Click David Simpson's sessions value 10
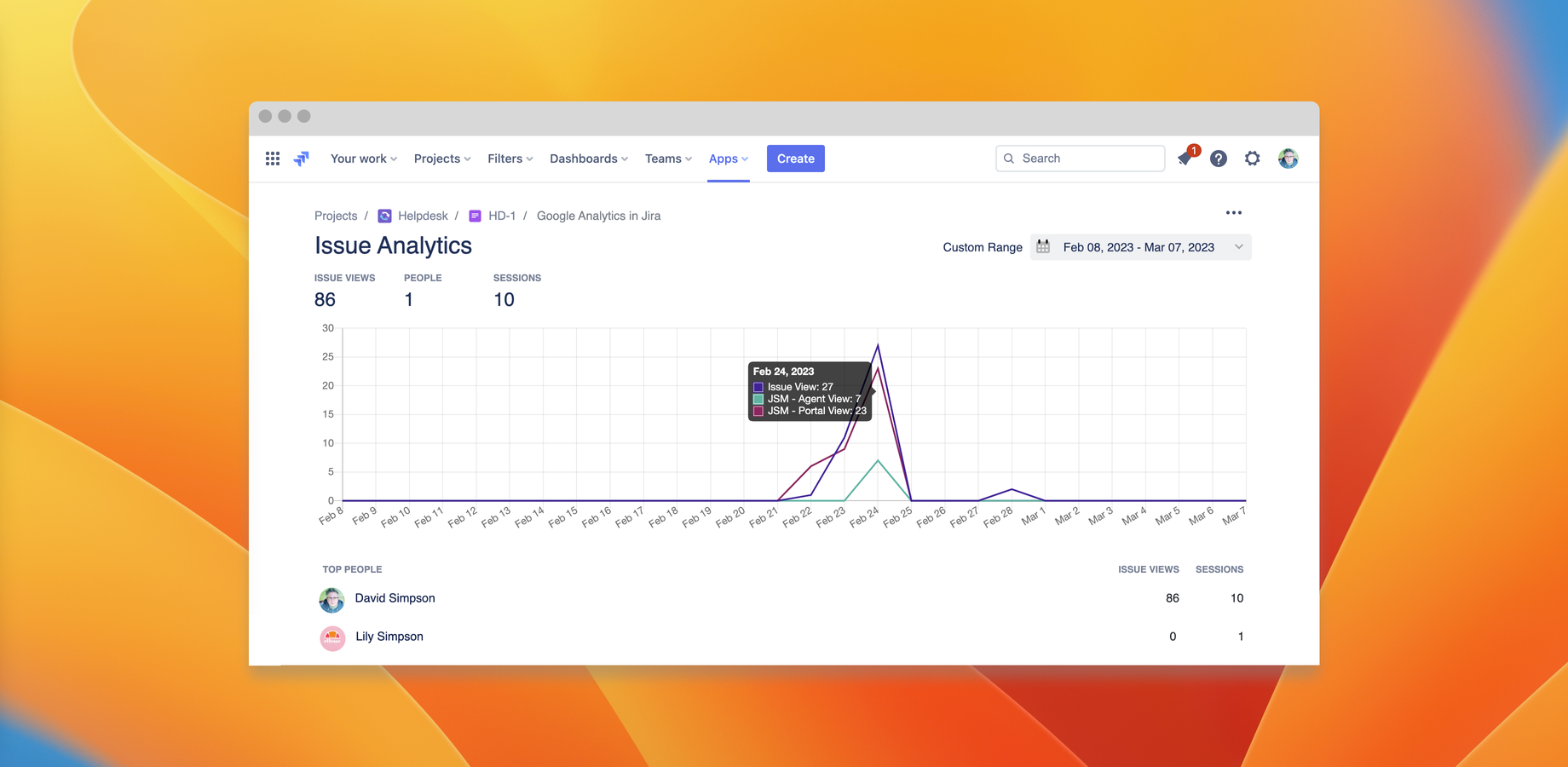 coord(1237,598)
